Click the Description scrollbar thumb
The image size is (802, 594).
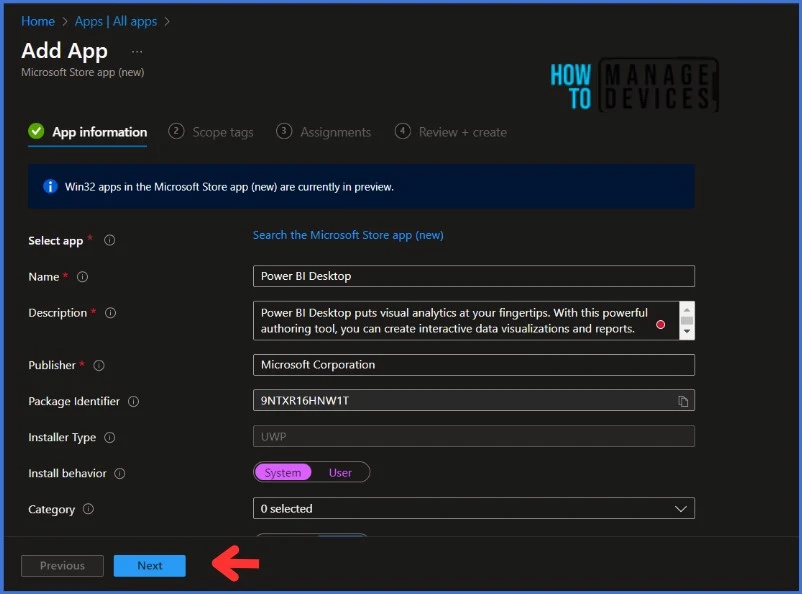tap(687, 320)
